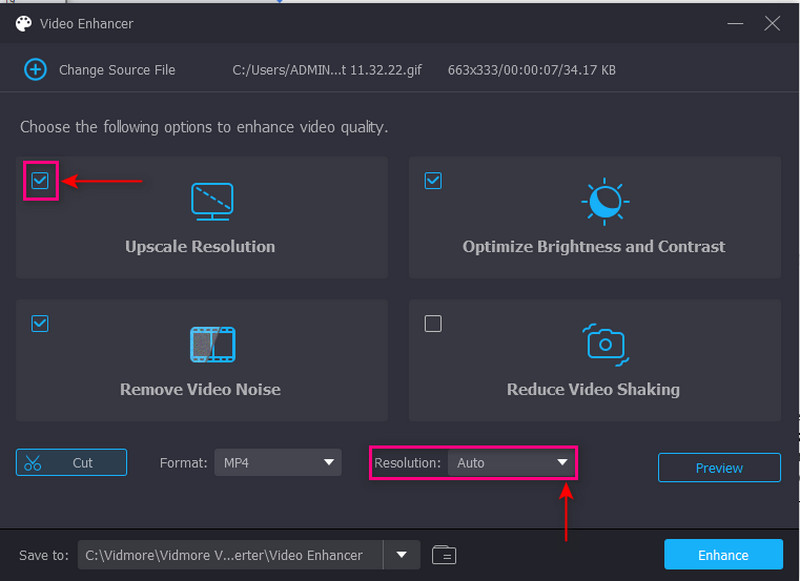Image resolution: width=800 pixels, height=581 pixels.
Task: Click the plus icon beside Change Source File
Action: (35, 69)
